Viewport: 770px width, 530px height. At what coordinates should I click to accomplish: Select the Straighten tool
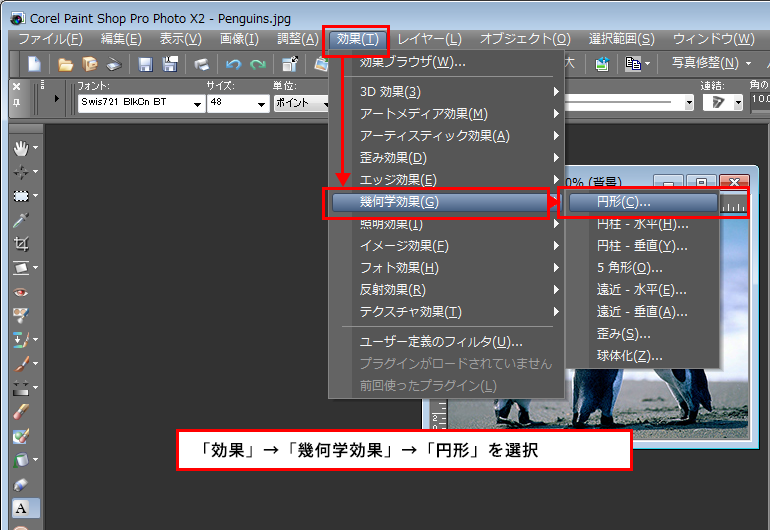click(21, 268)
